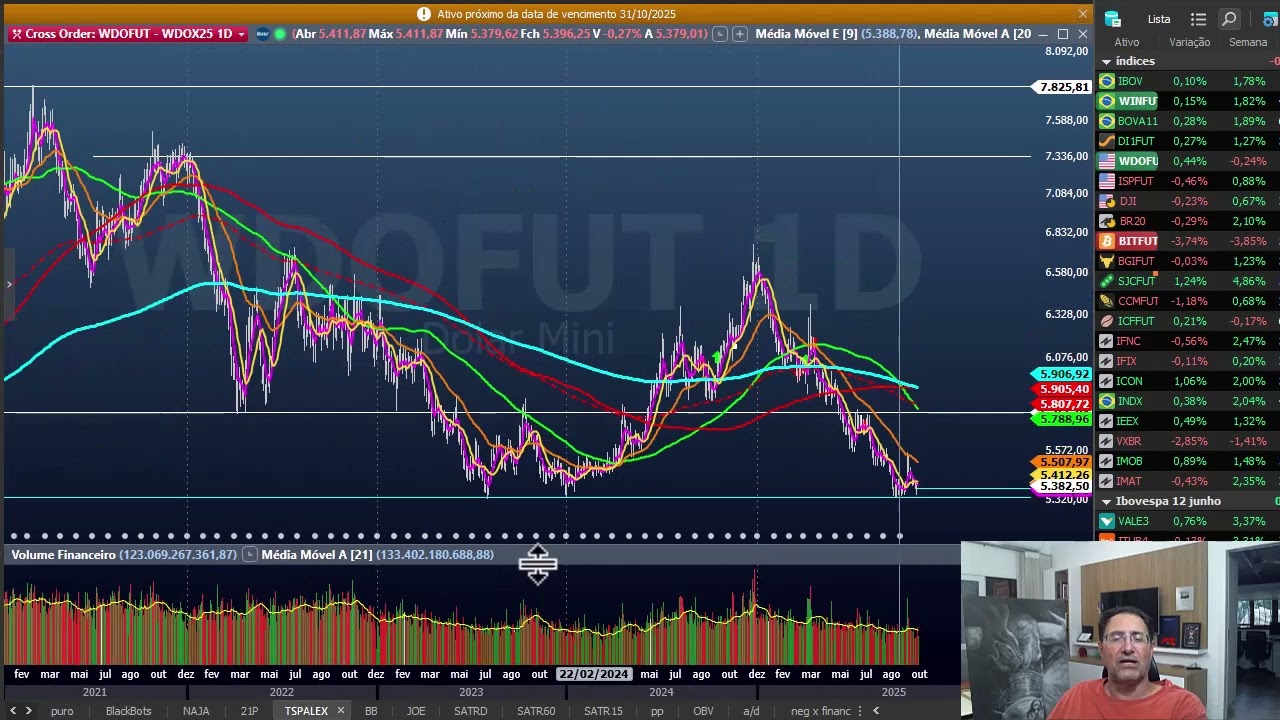Click the plus icon to add indicator
Screen dimensions: 1280x720
pos(739,34)
